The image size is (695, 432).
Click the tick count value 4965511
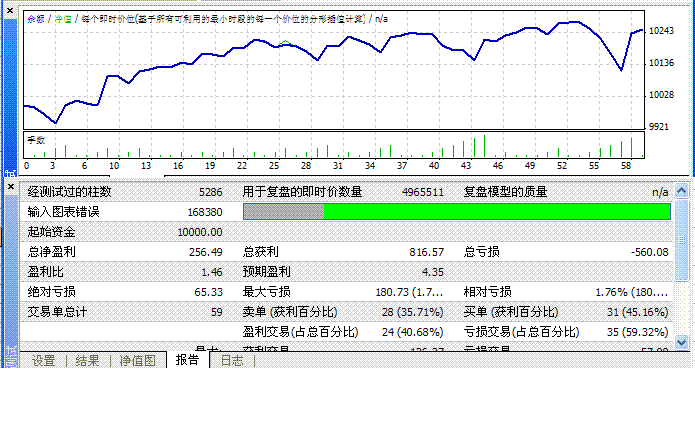click(x=423, y=192)
